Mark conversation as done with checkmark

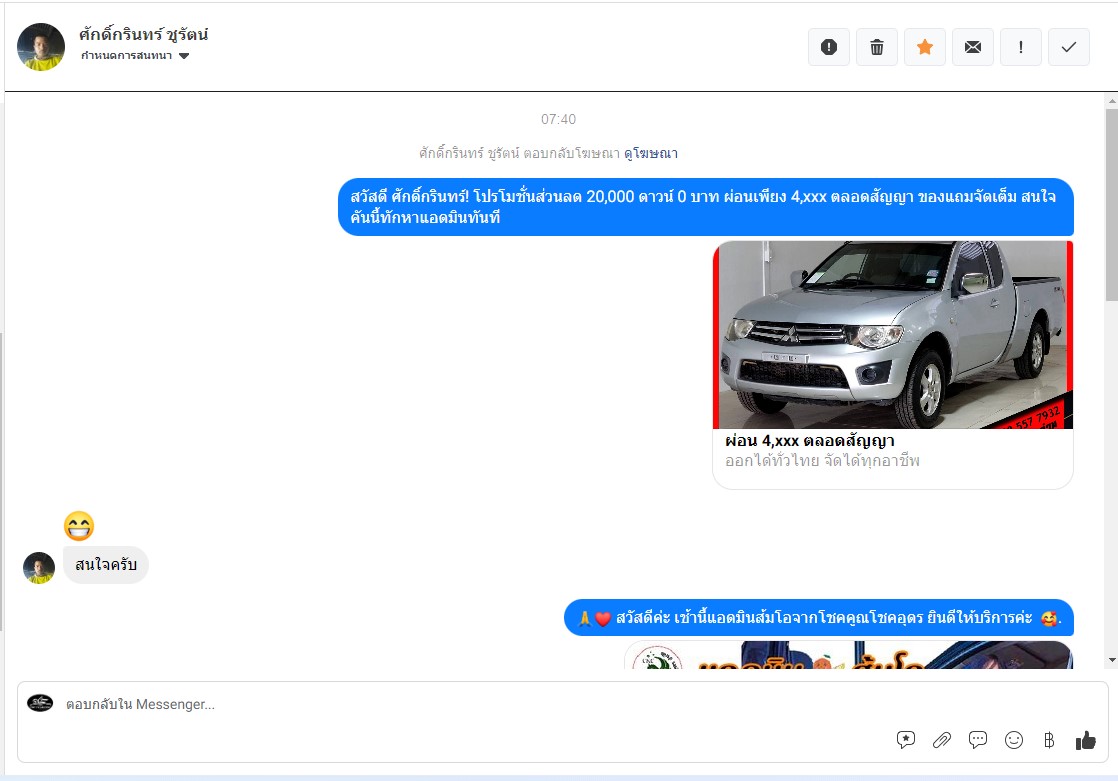click(x=1069, y=47)
